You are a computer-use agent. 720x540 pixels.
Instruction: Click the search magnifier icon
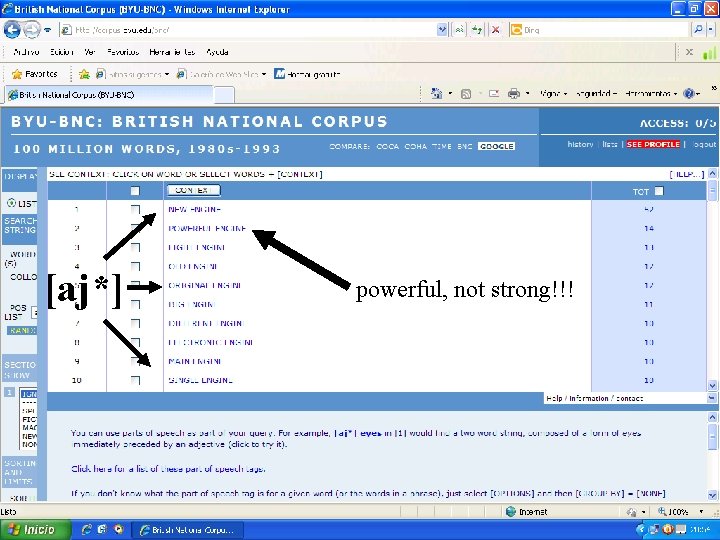click(698, 30)
